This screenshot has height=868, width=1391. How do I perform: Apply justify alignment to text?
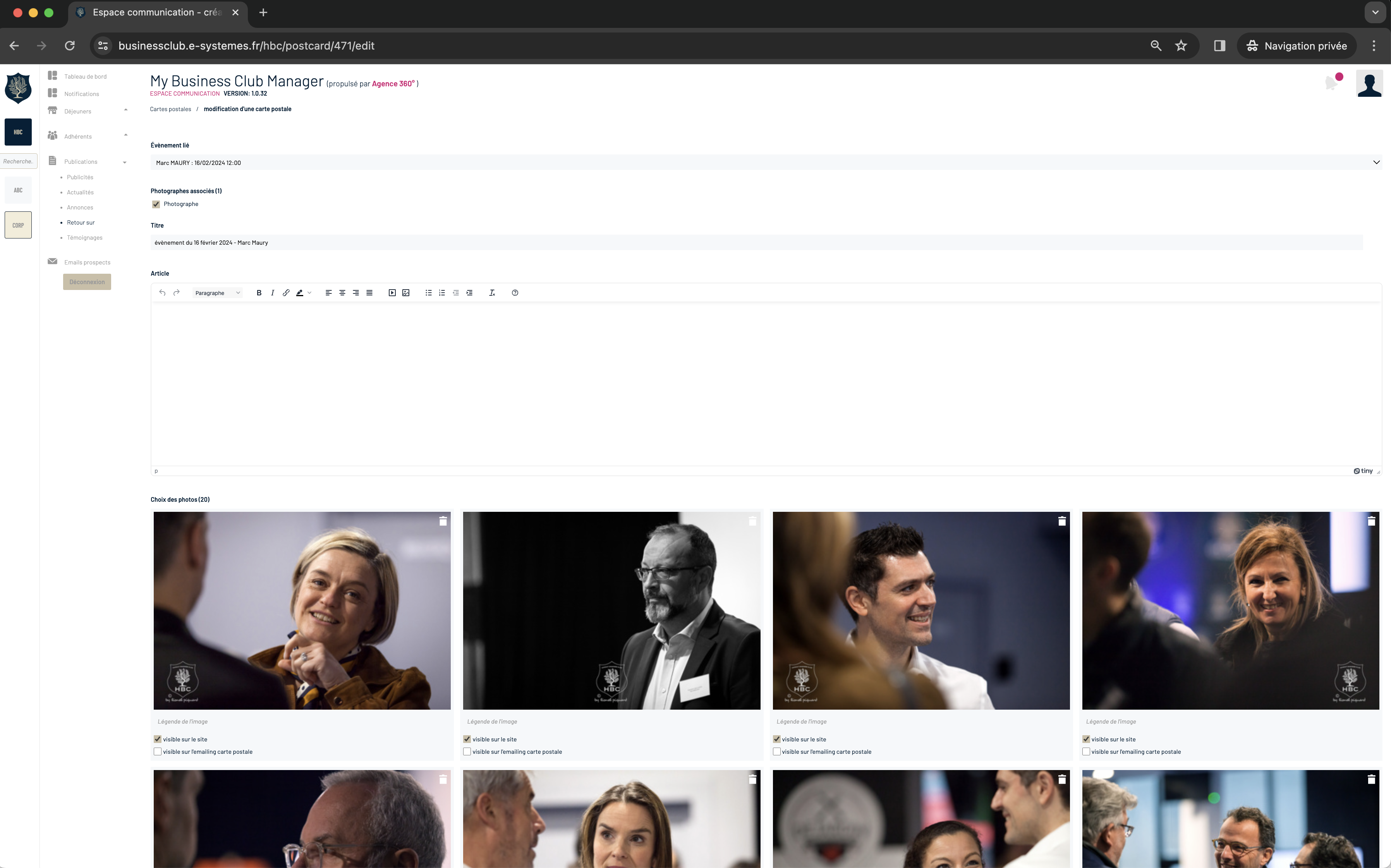point(369,293)
